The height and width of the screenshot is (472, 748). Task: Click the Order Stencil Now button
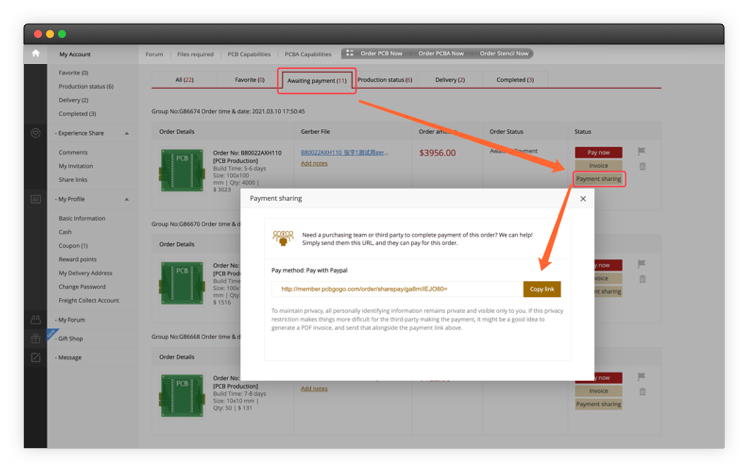point(504,53)
